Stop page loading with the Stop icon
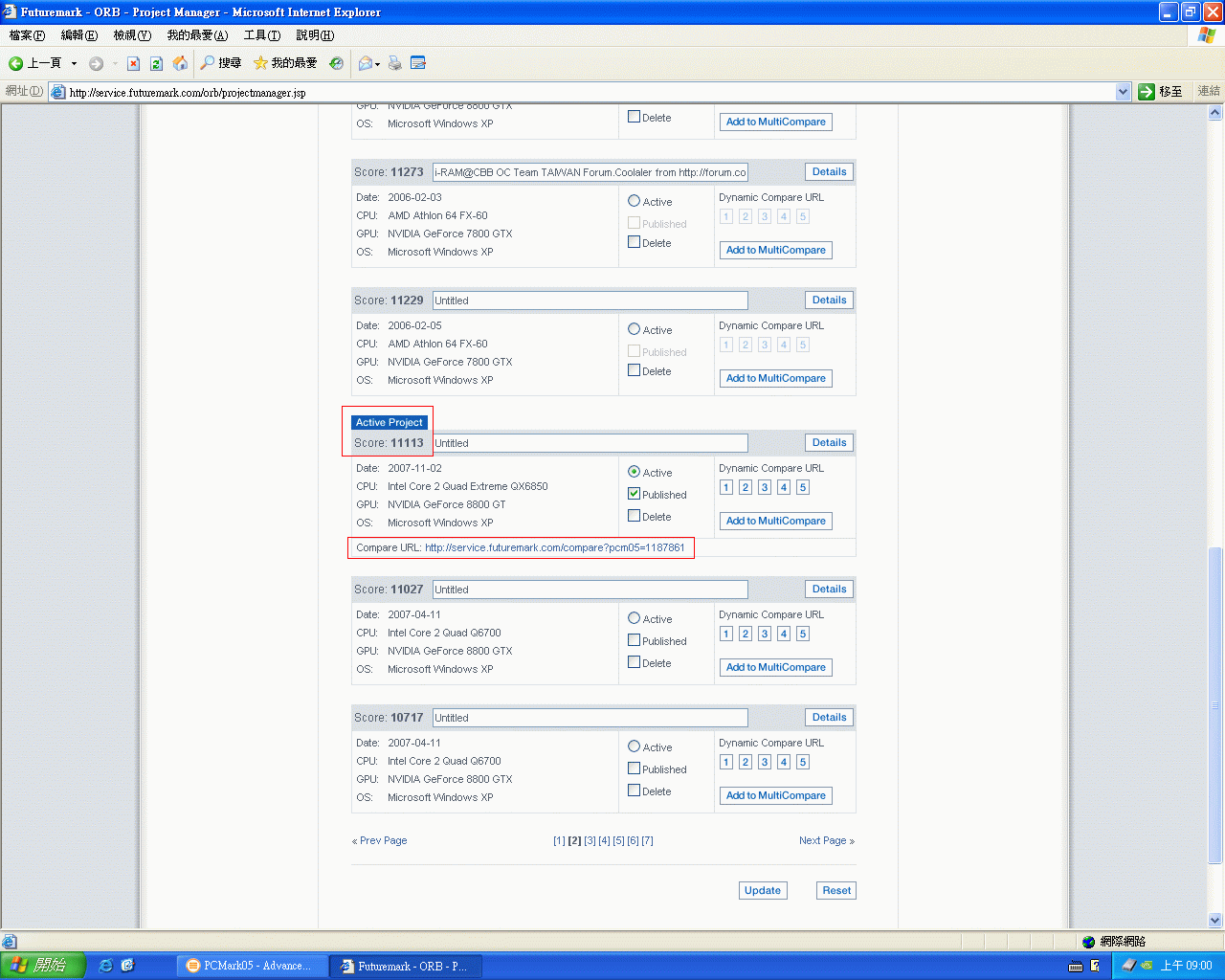The height and width of the screenshot is (980, 1225). [133, 63]
